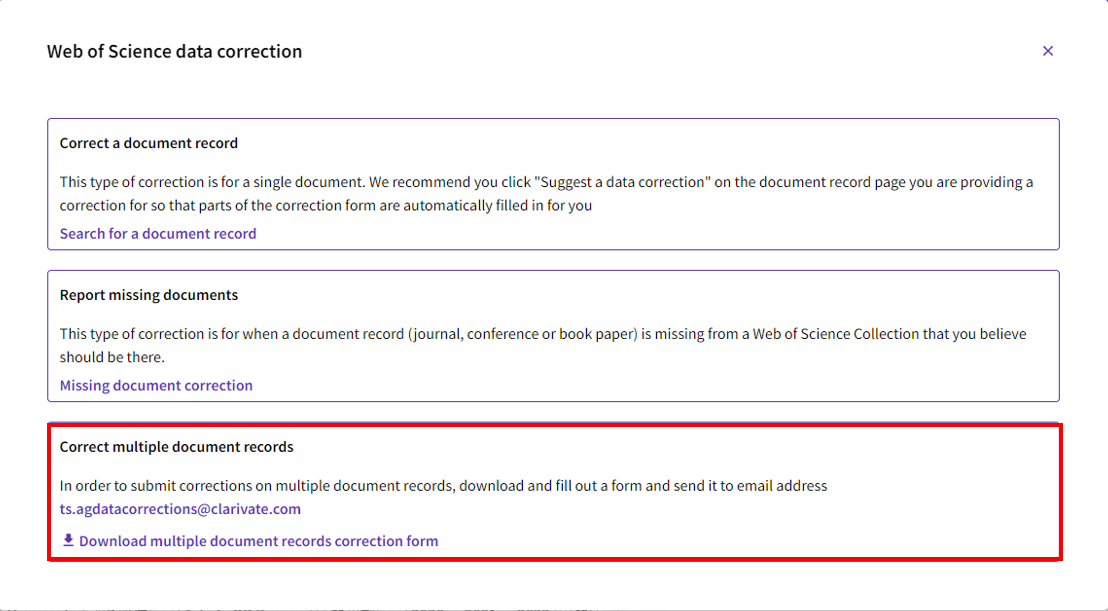Click the Web of Science data correction title
Viewport: 1108px width, 611px height.
174,51
